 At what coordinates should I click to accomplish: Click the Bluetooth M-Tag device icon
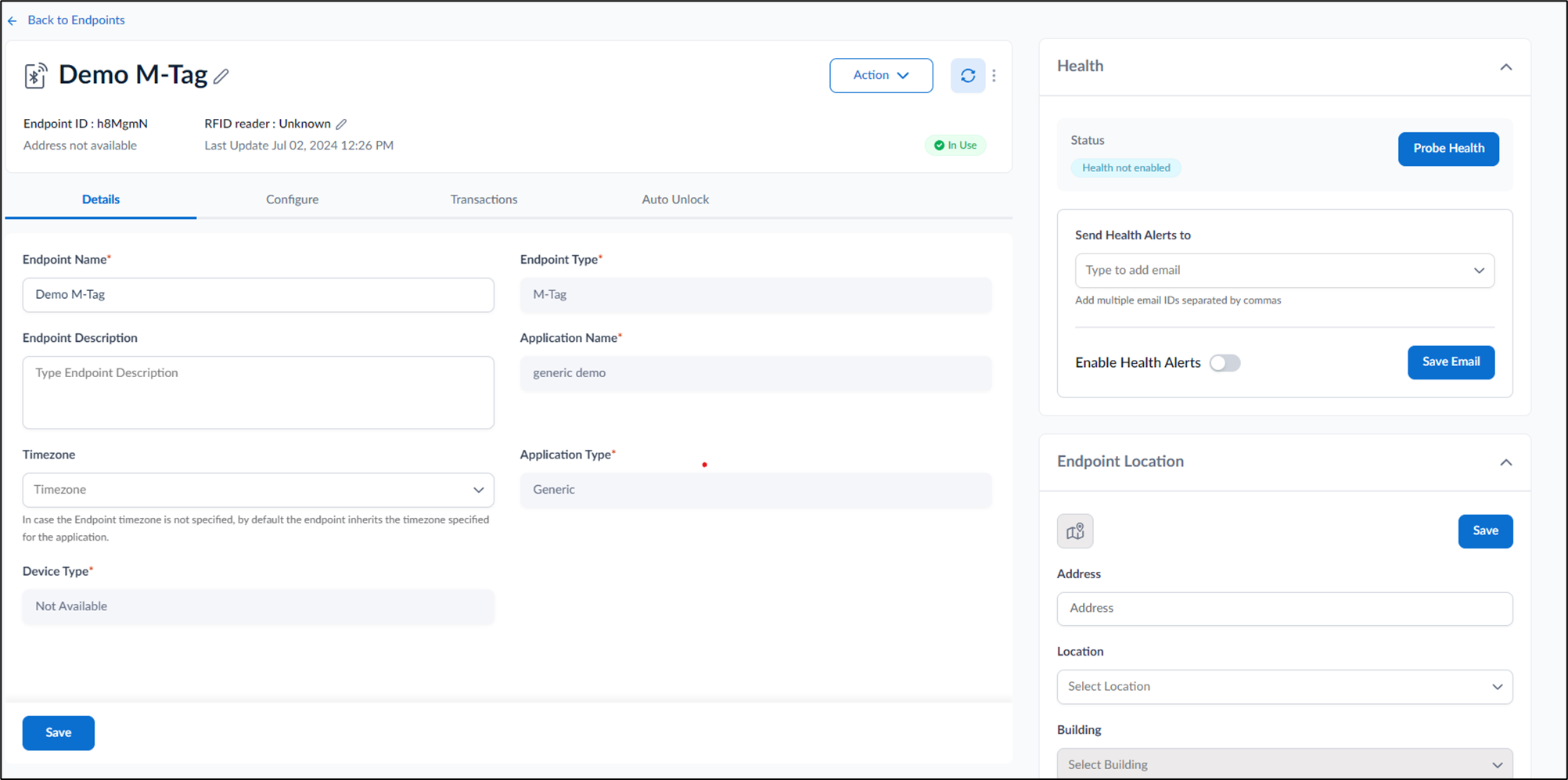click(x=35, y=76)
